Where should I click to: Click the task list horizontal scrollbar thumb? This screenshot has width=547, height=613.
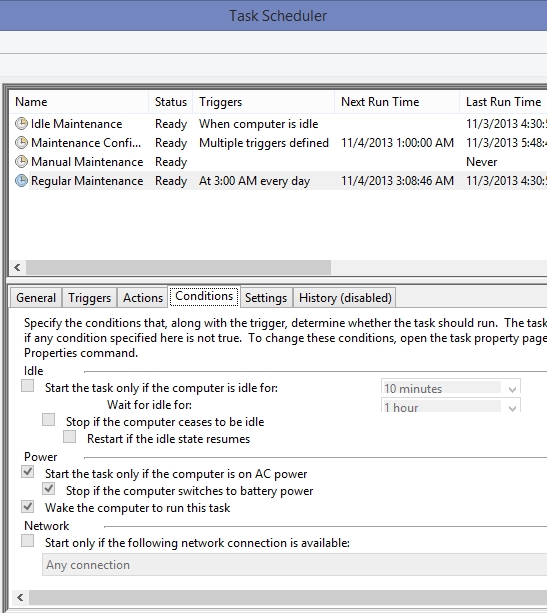178,268
